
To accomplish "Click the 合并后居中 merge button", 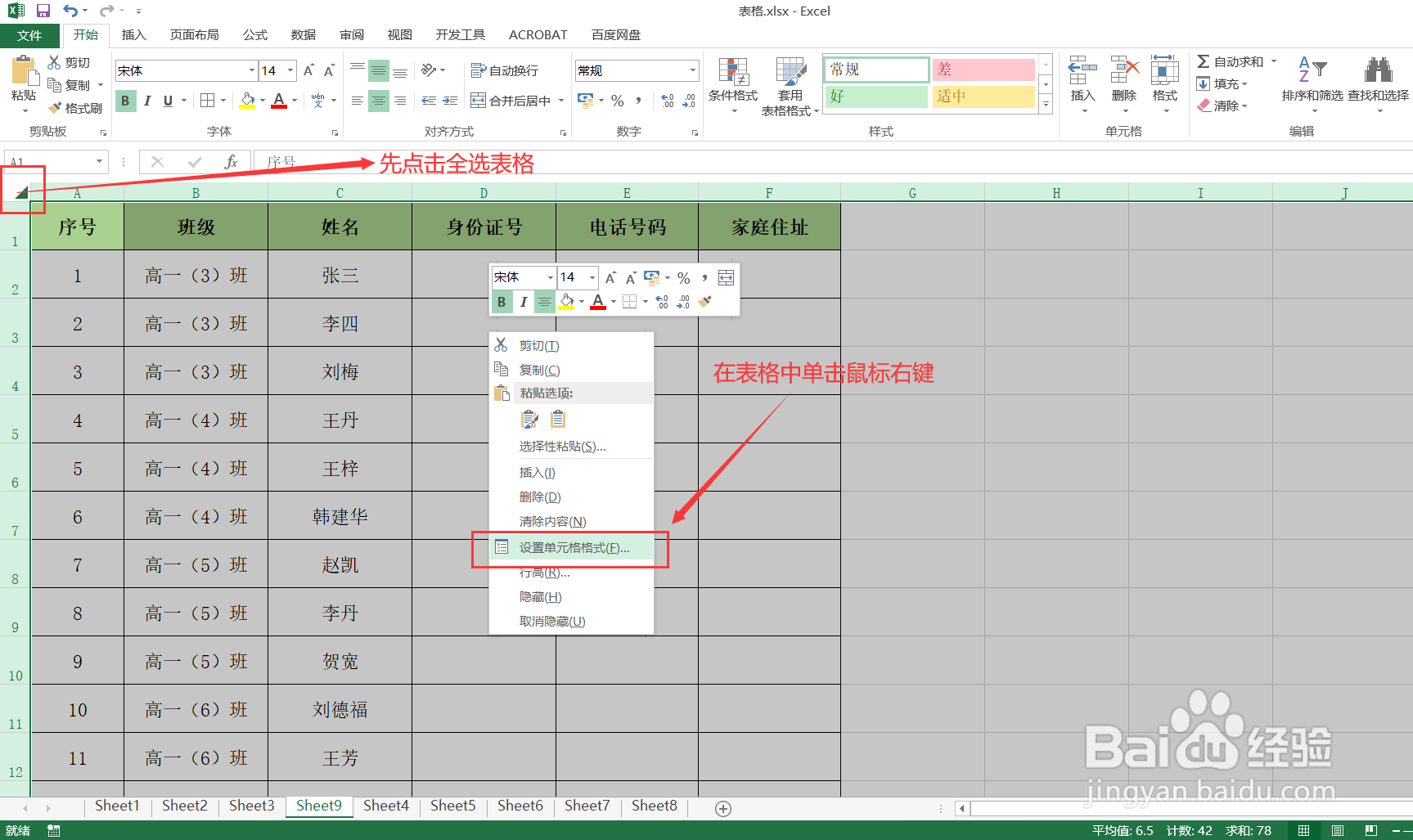I will [x=511, y=101].
